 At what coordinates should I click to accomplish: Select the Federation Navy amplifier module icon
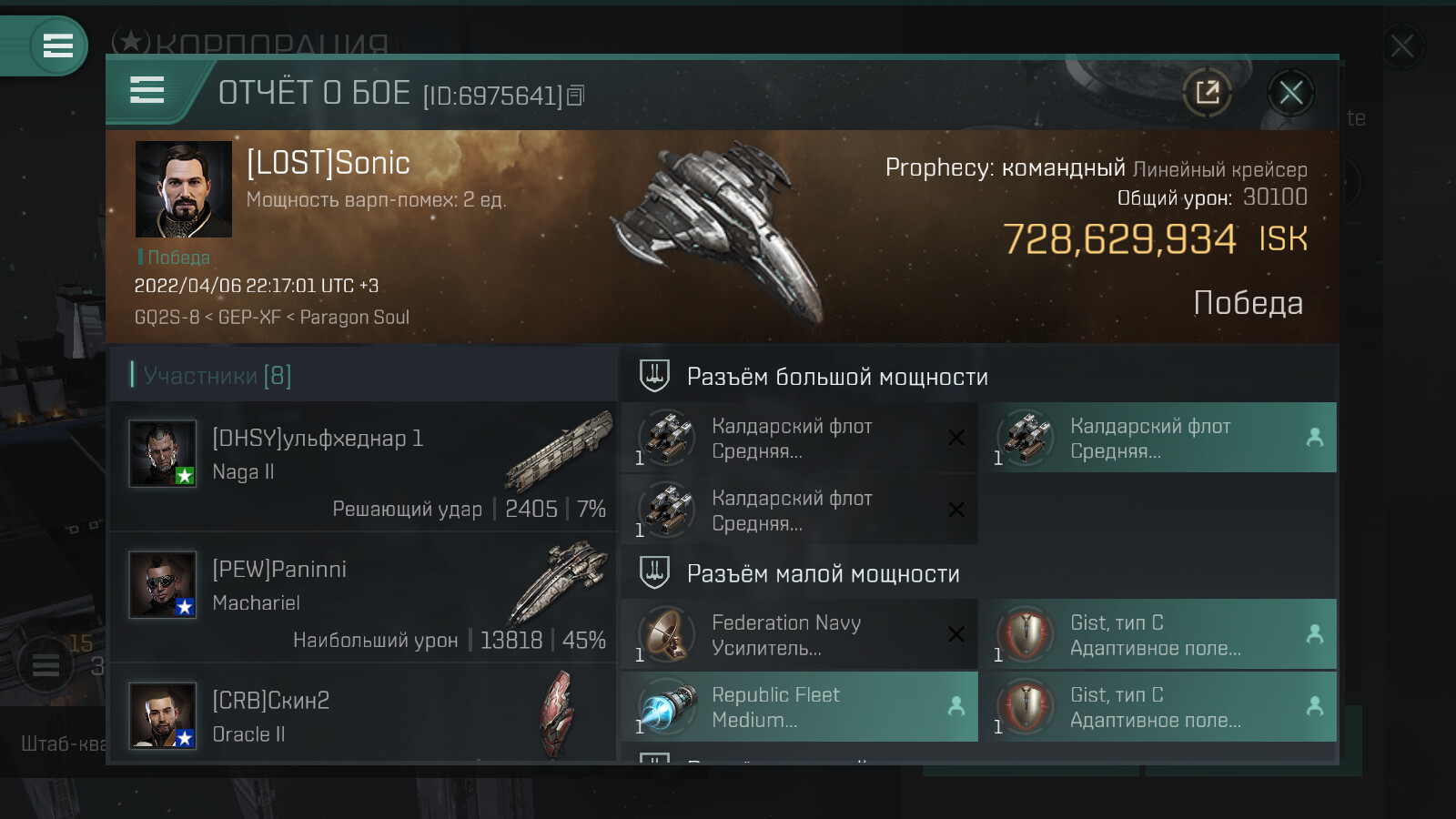(x=667, y=634)
